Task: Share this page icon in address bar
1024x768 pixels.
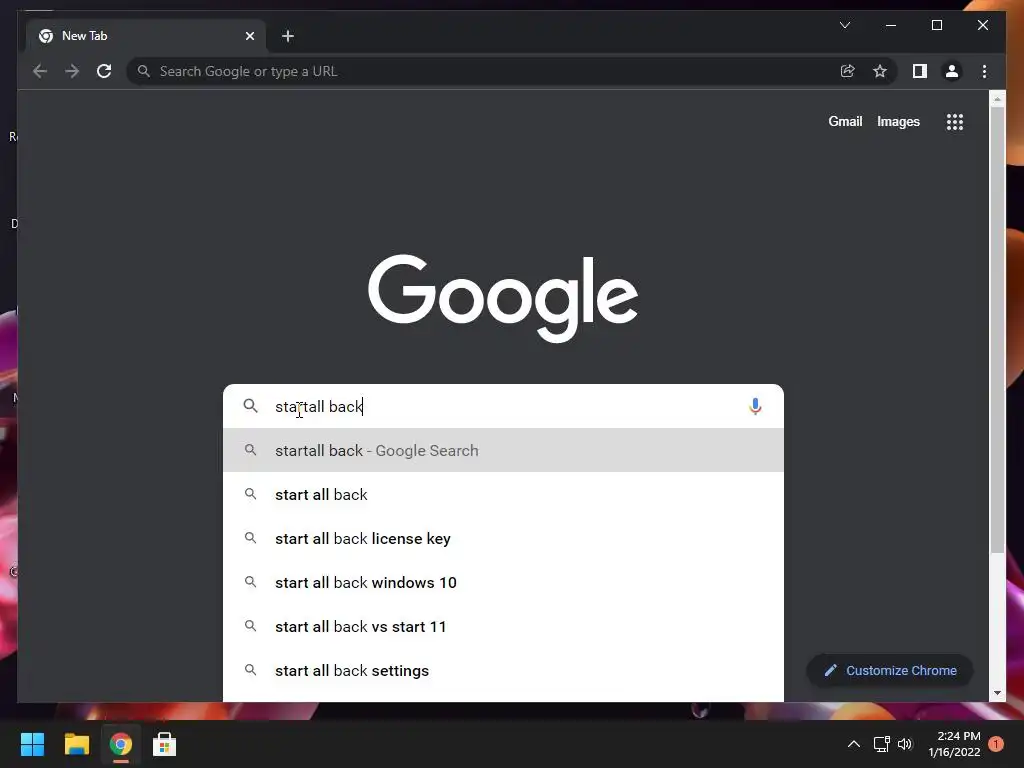Action: click(848, 71)
